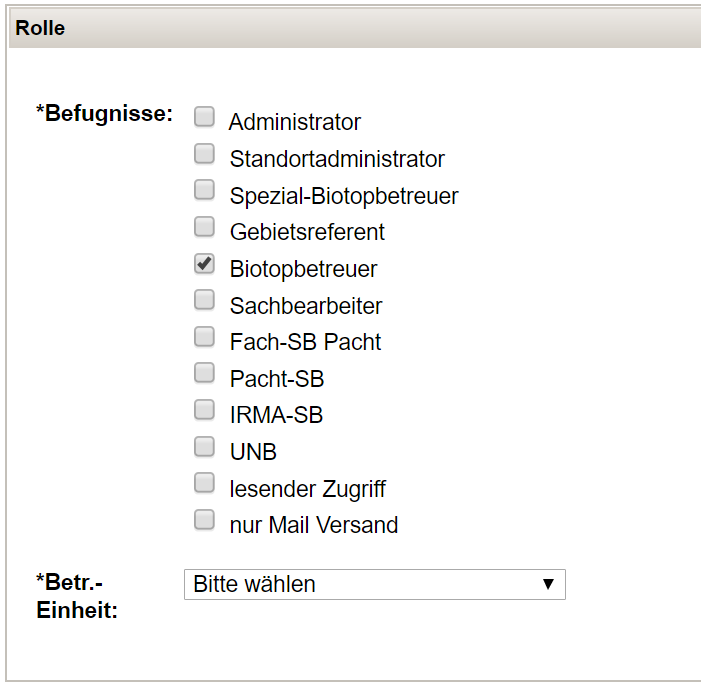The image size is (701, 690).
Task: Click the Rolle section header
Action: 40,28
